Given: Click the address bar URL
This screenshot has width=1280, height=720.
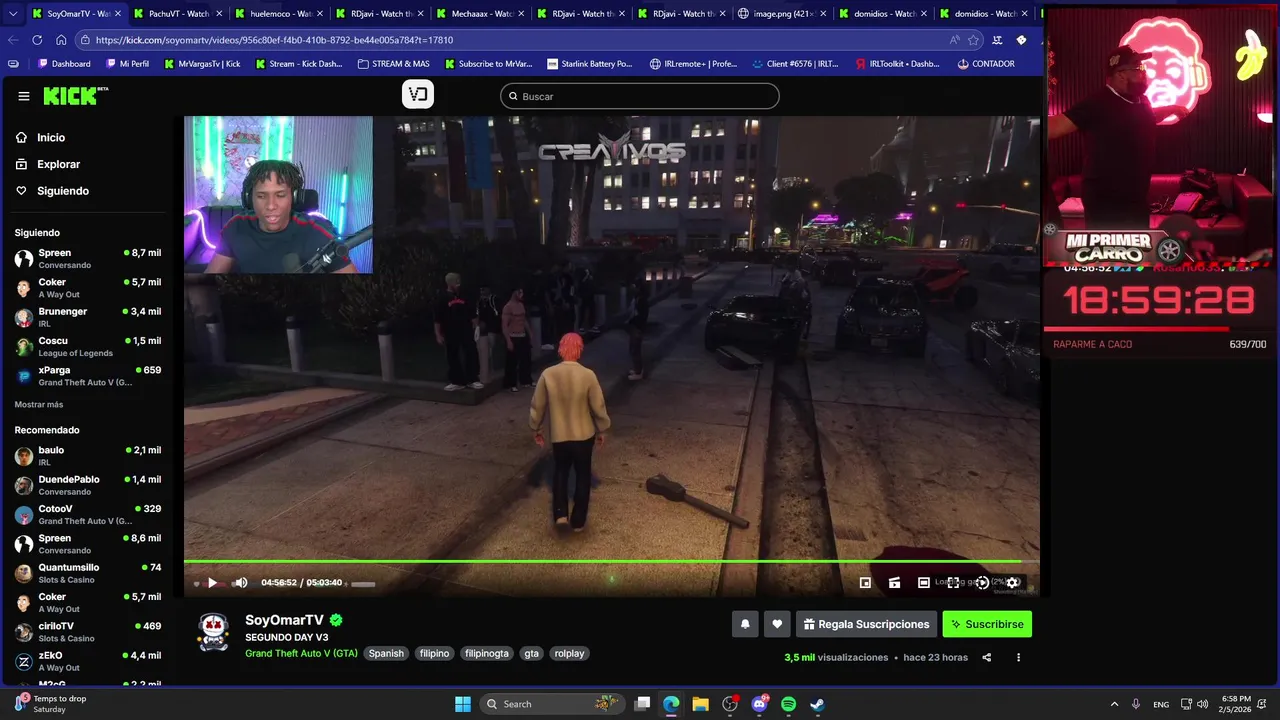Looking at the screenshot, I should point(275,40).
